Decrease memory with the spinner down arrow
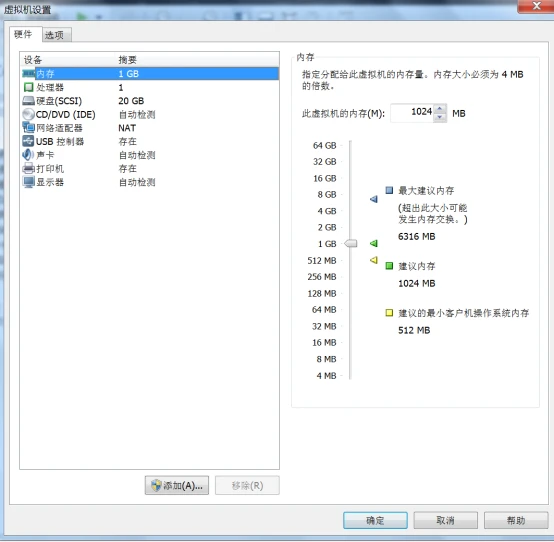 coord(440,117)
